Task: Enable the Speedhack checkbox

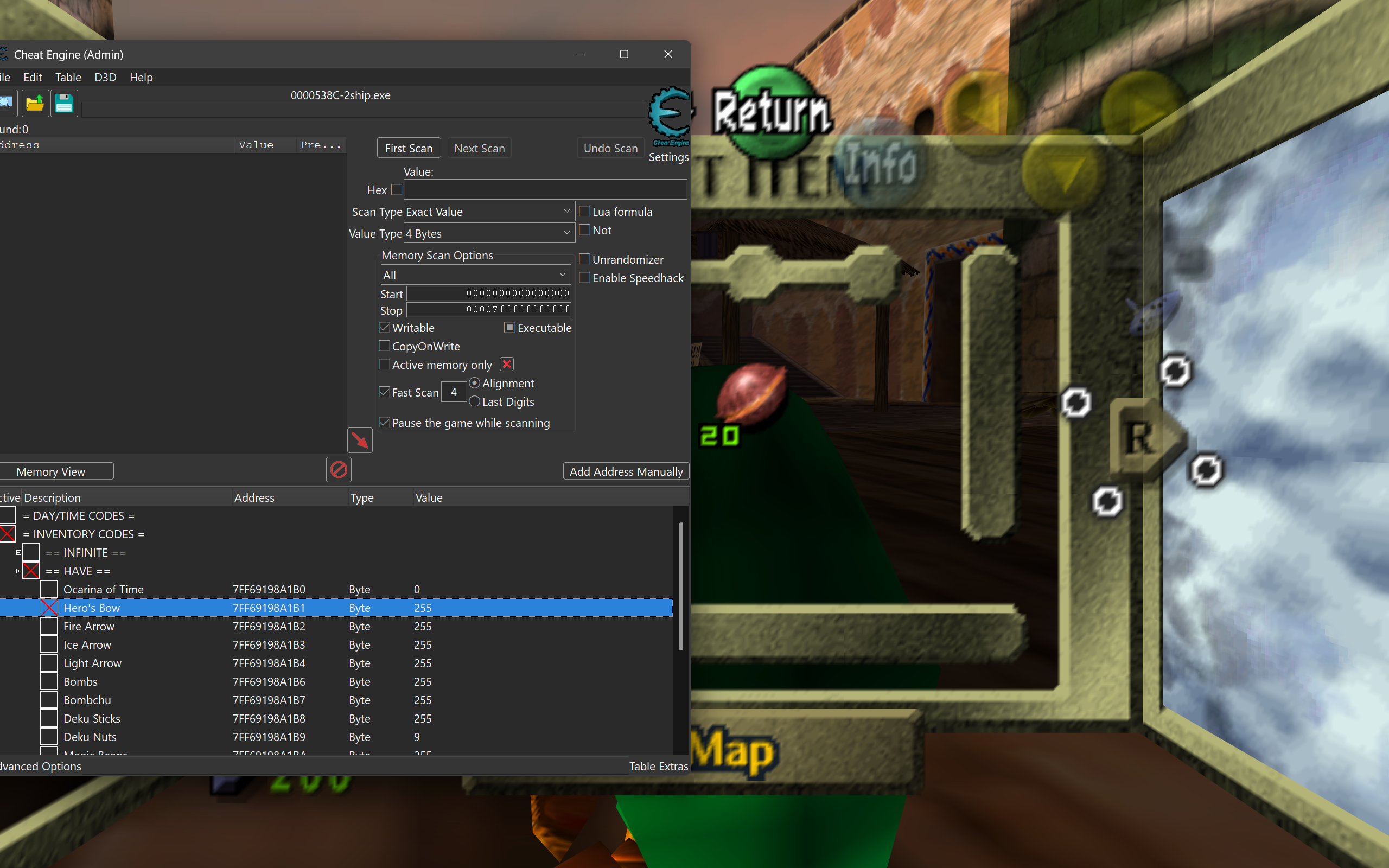Action: pyautogui.click(x=585, y=278)
